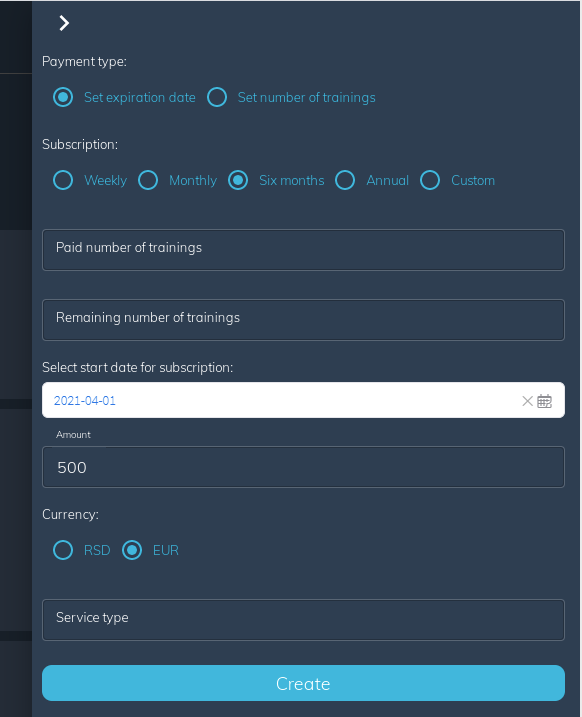Click the Amount field containing 500

pos(303,467)
